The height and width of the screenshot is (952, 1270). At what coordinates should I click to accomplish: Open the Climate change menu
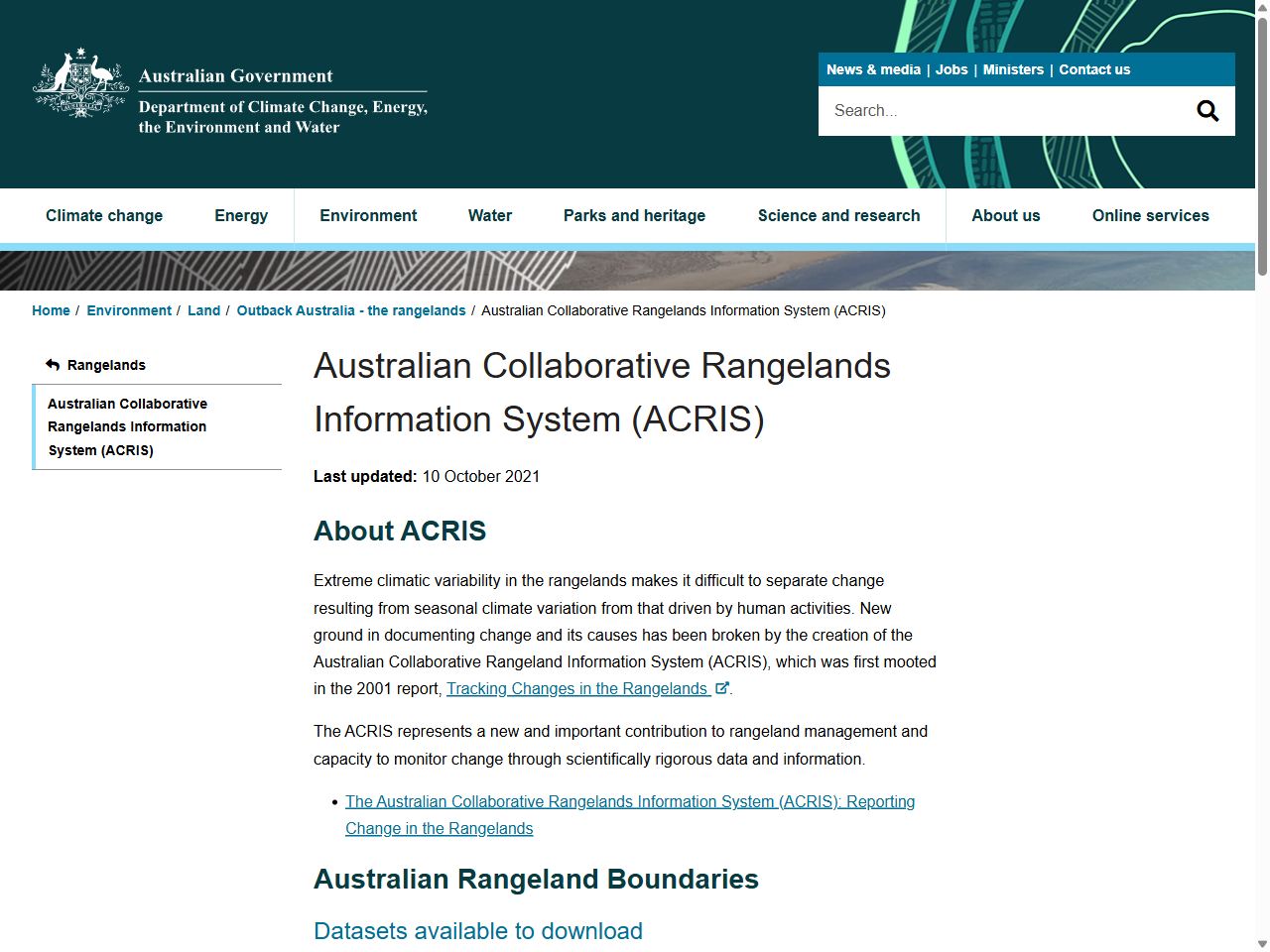click(x=104, y=215)
